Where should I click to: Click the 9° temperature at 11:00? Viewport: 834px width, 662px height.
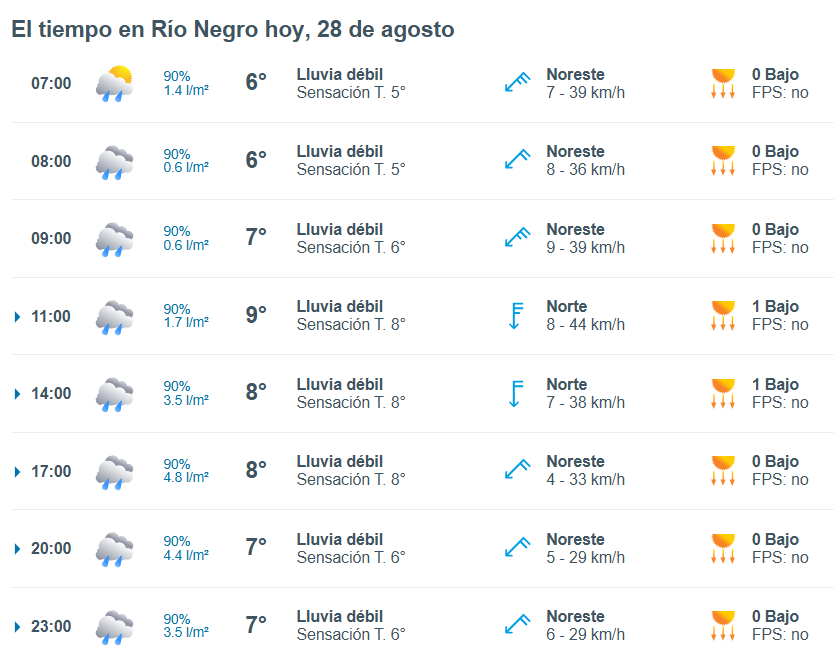coord(256,315)
